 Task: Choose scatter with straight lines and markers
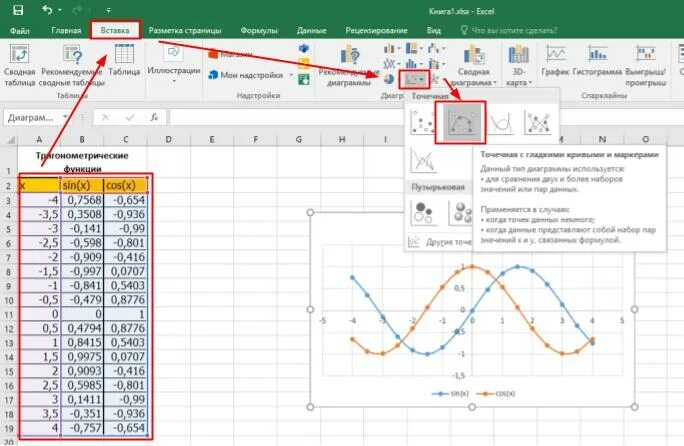point(539,122)
